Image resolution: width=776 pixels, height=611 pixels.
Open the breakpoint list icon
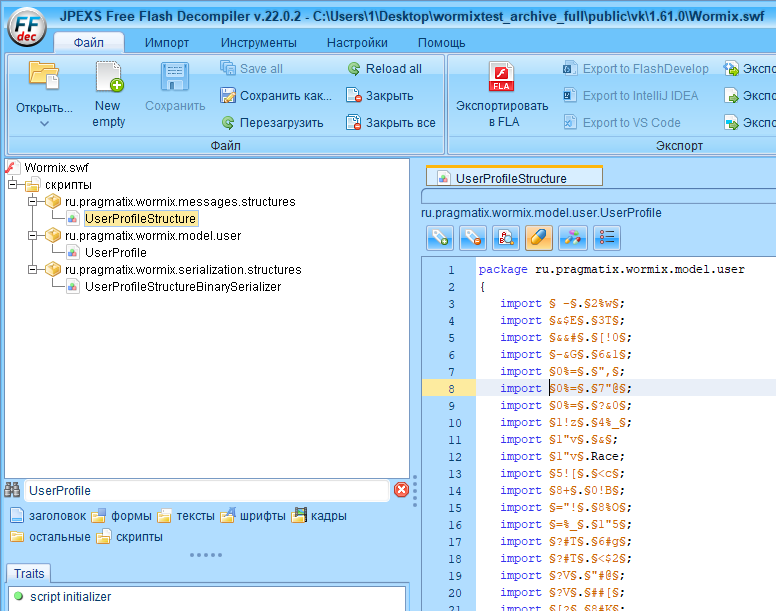[606, 238]
